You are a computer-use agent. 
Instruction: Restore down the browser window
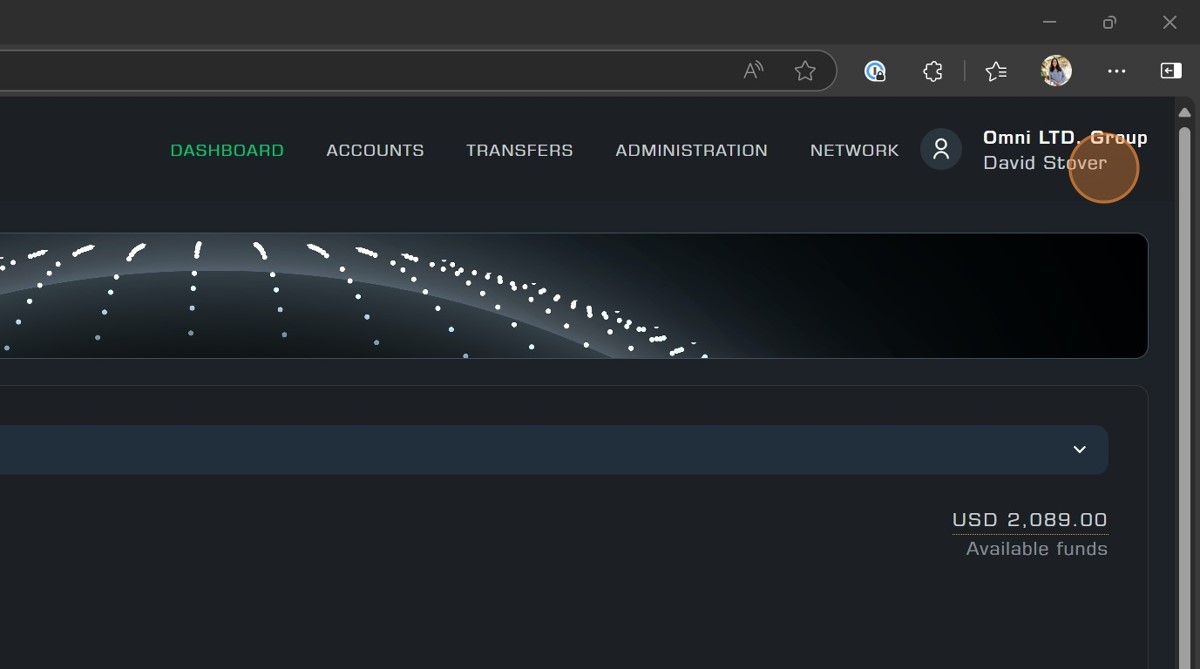1109,22
